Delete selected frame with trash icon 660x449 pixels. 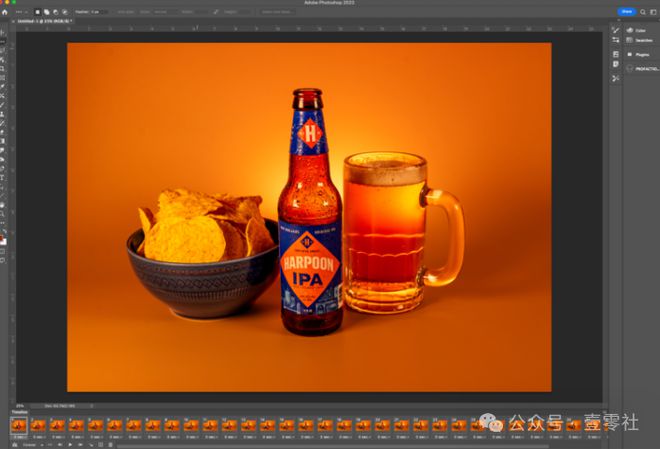tap(110, 445)
